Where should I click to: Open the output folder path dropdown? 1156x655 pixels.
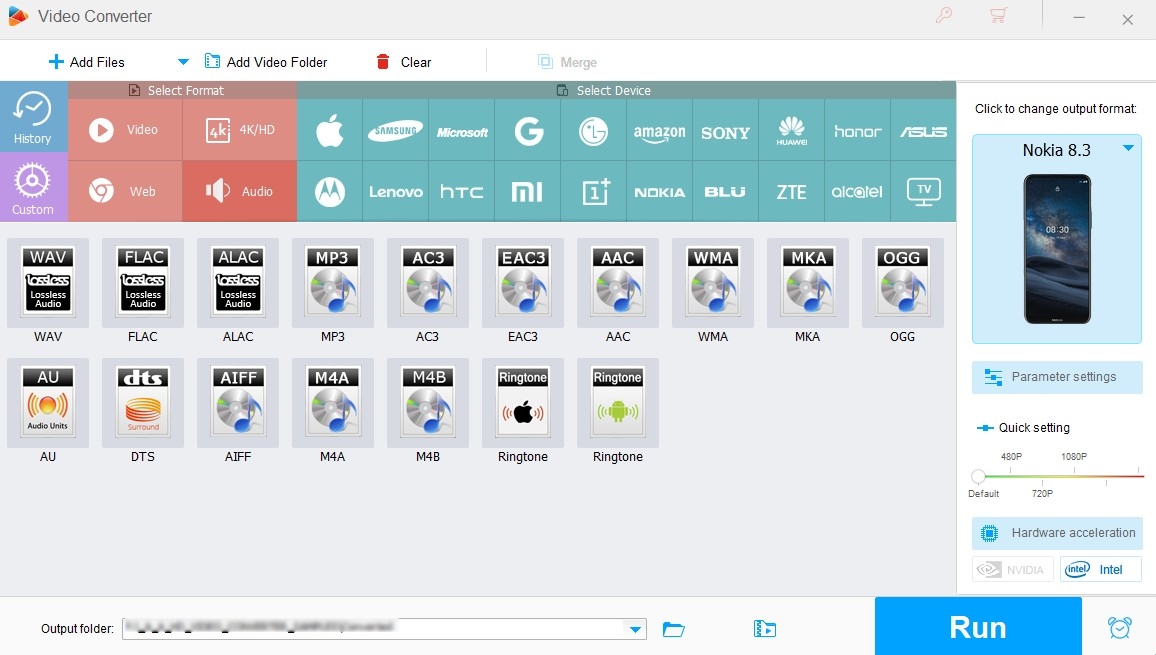coord(634,629)
